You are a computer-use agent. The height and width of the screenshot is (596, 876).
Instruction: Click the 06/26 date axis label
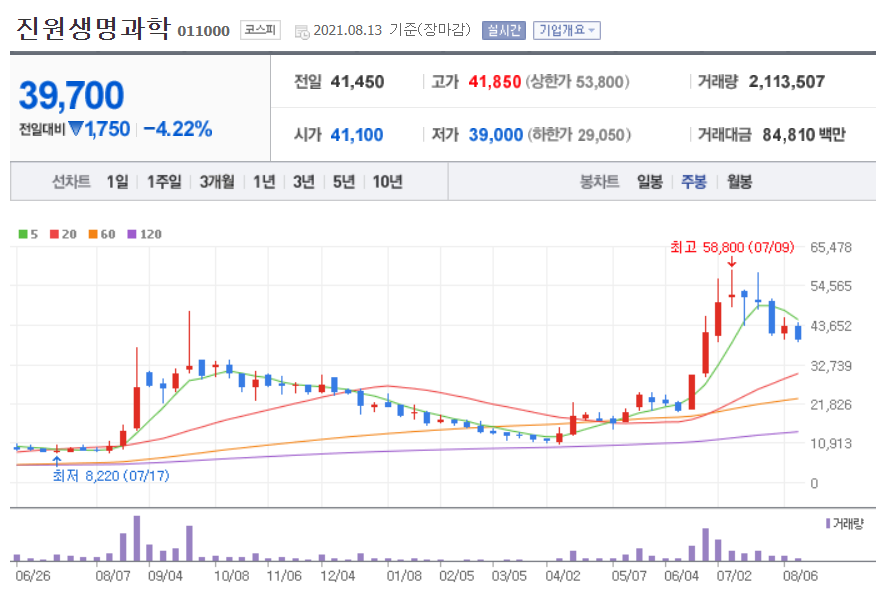32,576
